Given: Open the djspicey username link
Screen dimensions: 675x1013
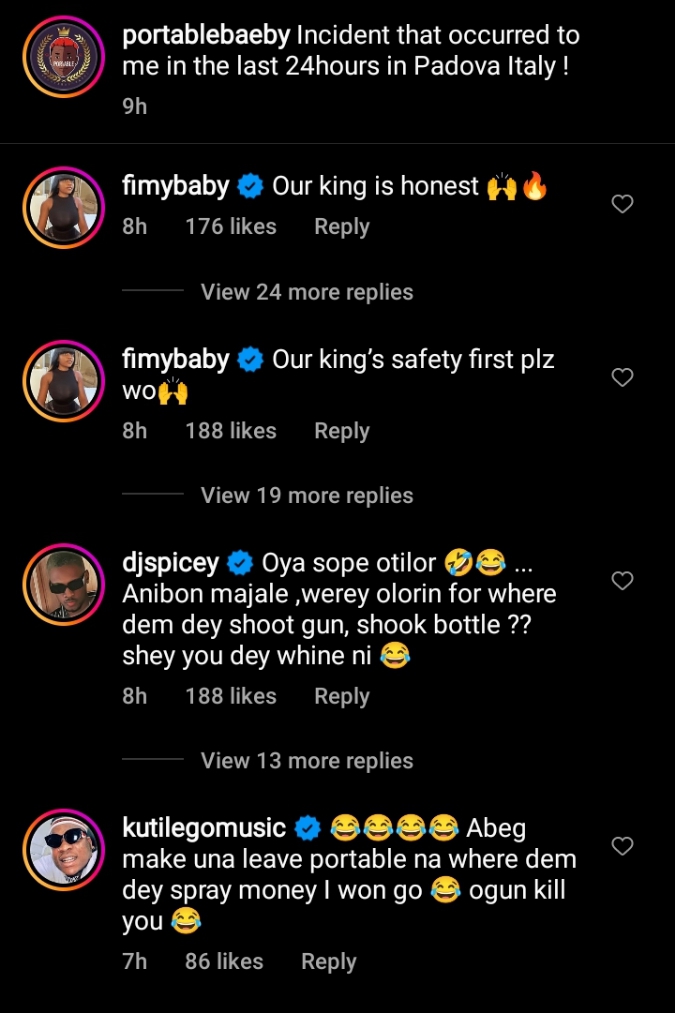Looking at the screenshot, I should [170, 563].
